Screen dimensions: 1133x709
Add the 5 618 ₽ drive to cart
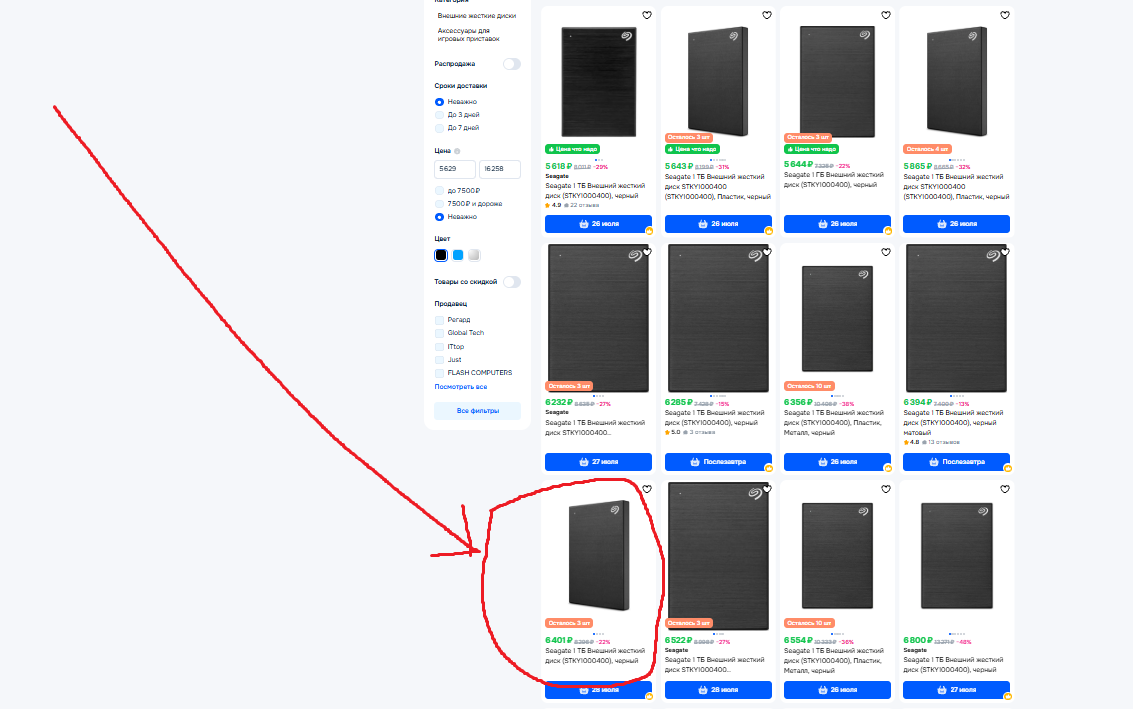(598, 224)
